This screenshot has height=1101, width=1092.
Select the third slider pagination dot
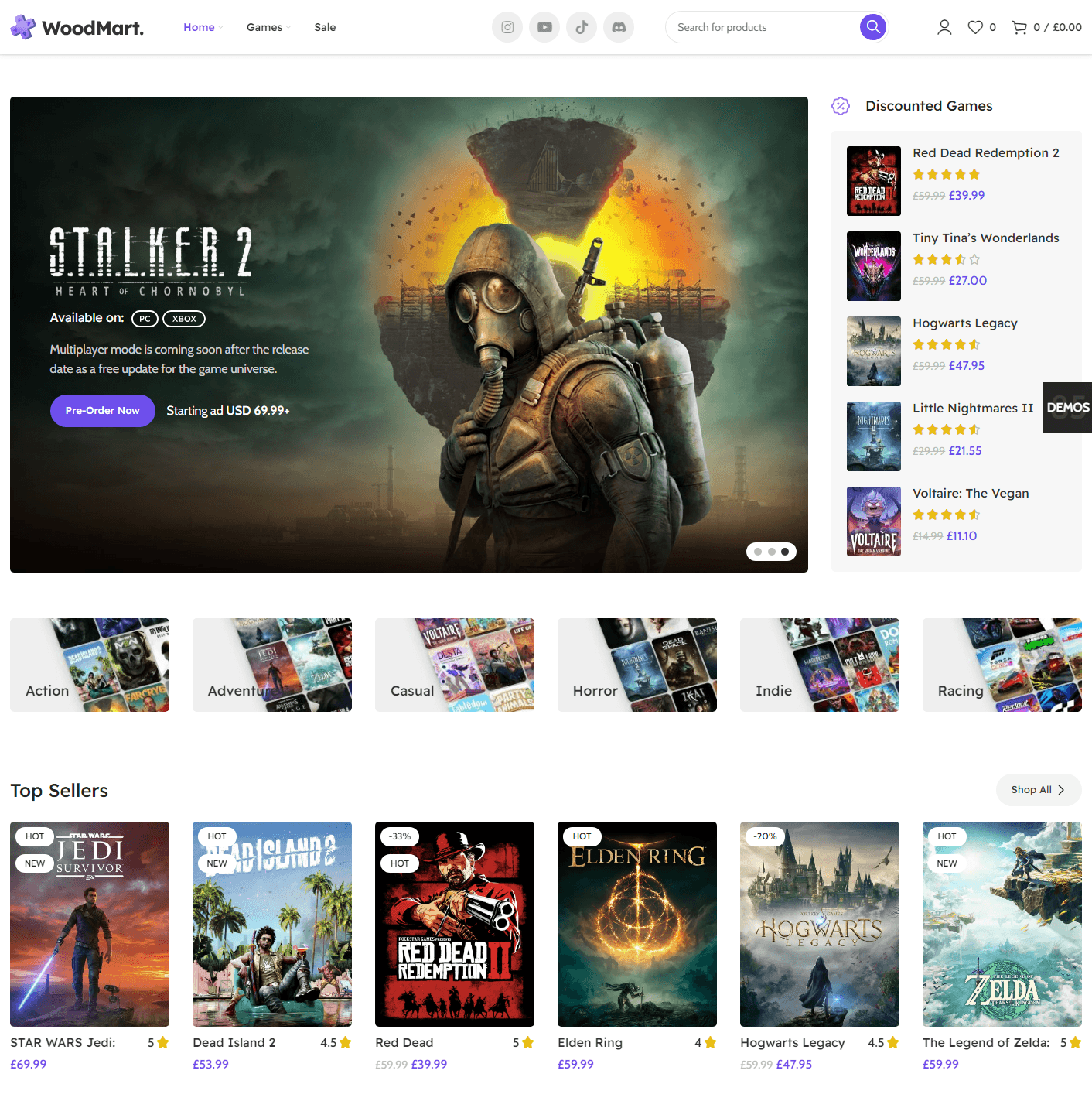click(785, 552)
